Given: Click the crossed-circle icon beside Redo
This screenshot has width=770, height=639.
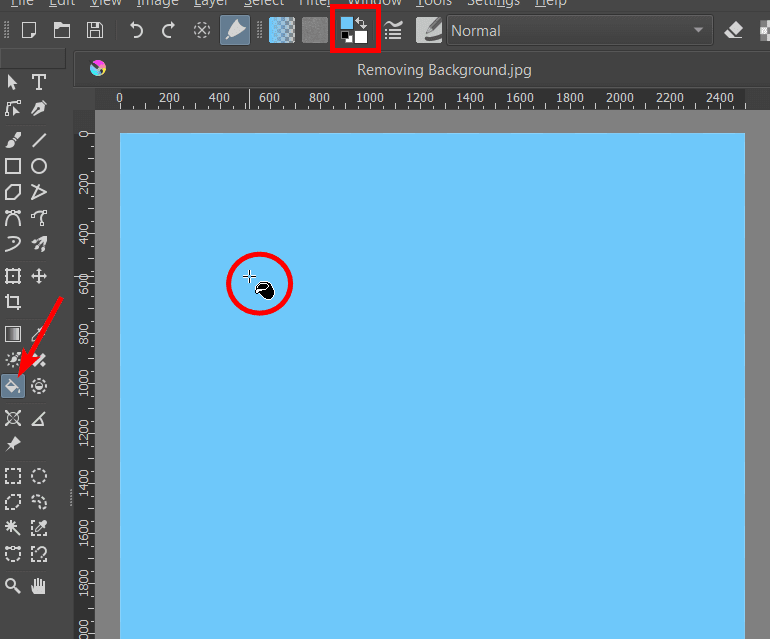Looking at the screenshot, I should click(201, 30).
